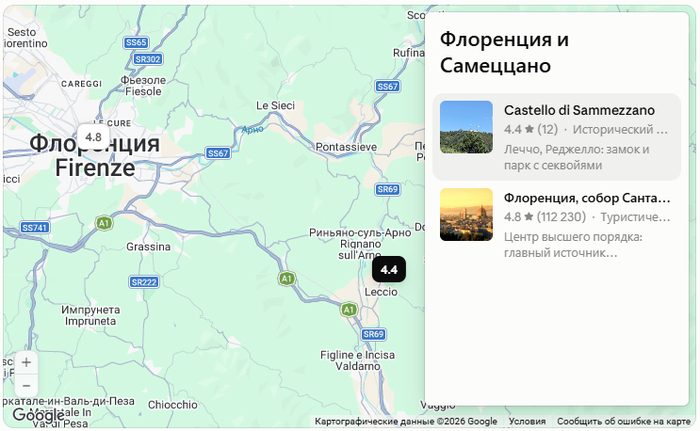700x431 pixels.
Task: Open the Условия terms link
Action: click(x=527, y=421)
